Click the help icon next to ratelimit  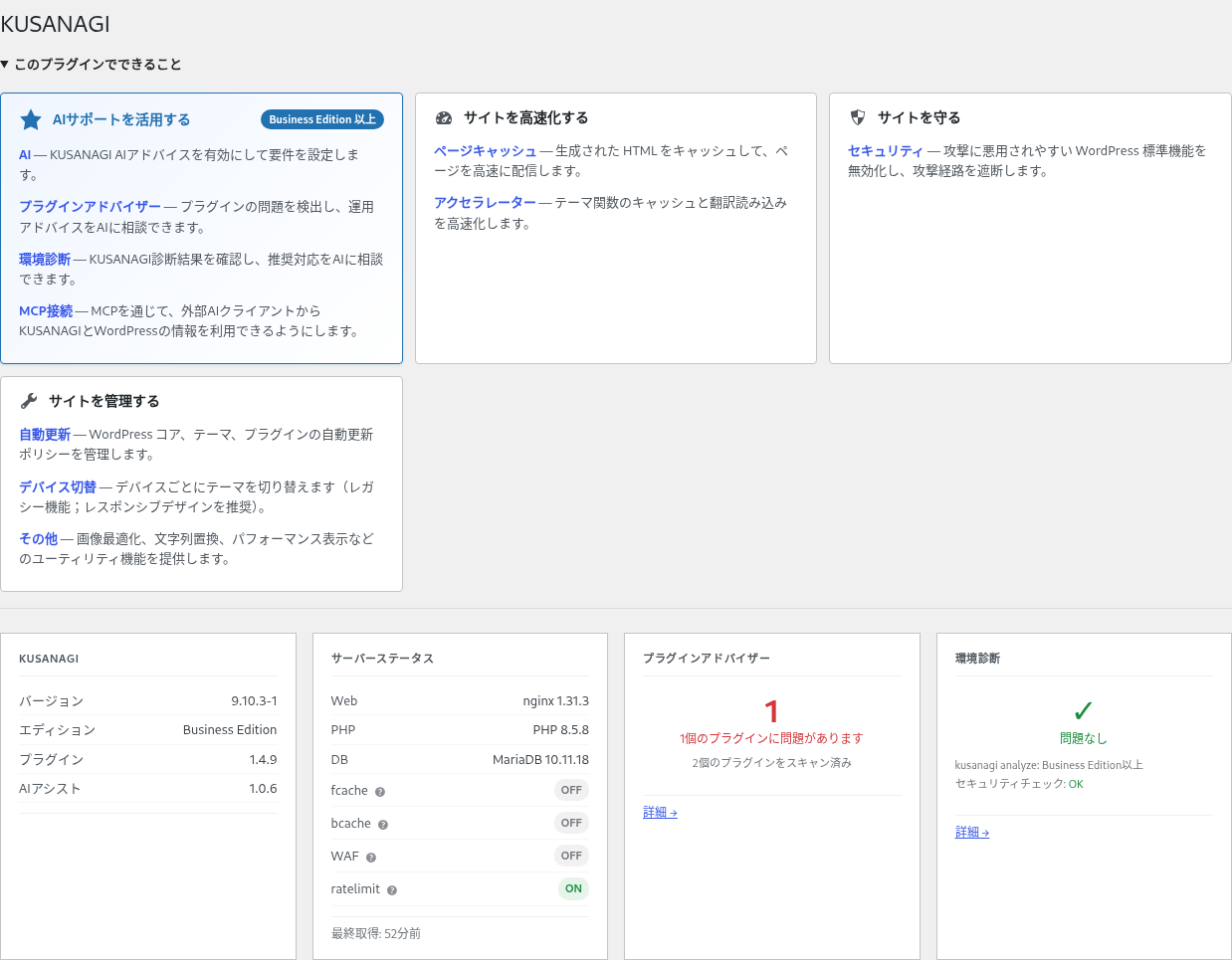(x=392, y=890)
